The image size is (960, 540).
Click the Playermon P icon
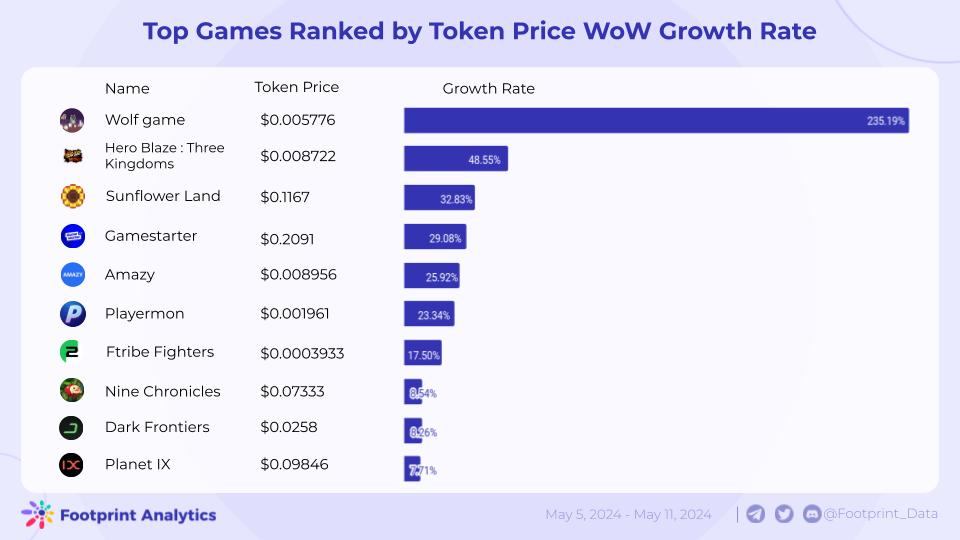pyautogui.click(x=71, y=313)
